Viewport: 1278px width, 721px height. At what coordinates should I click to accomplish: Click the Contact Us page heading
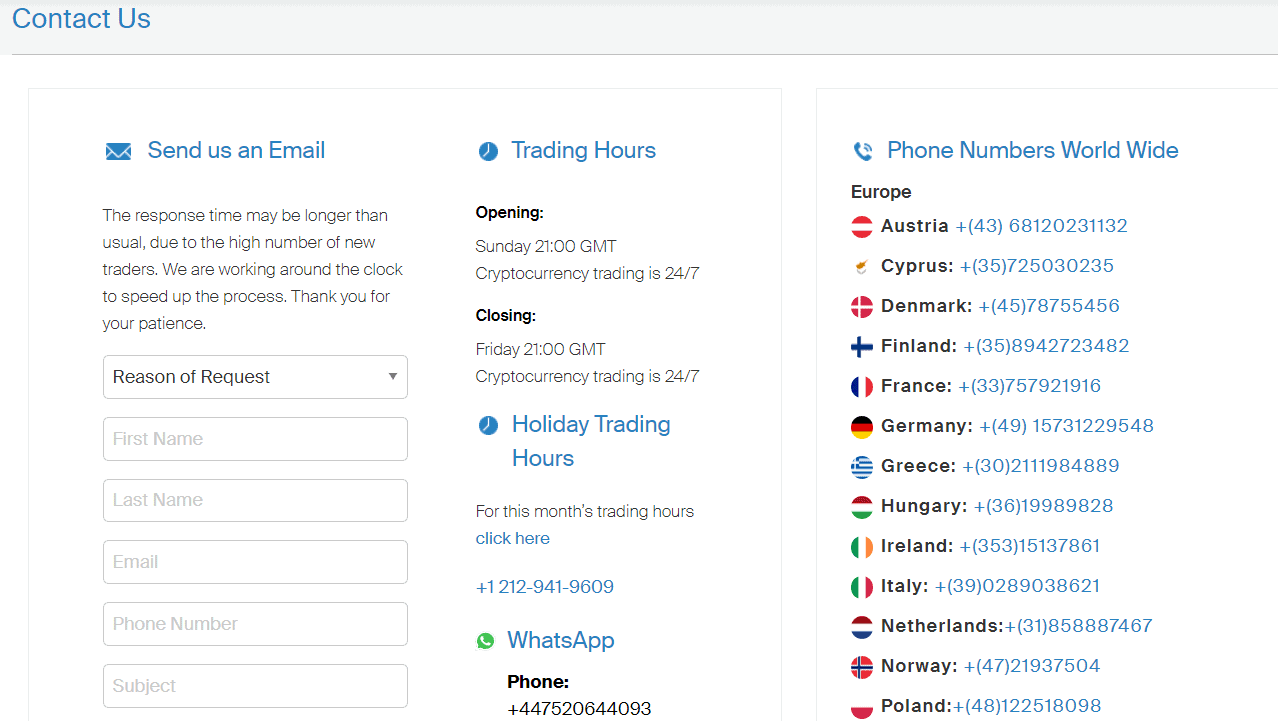[81, 19]
